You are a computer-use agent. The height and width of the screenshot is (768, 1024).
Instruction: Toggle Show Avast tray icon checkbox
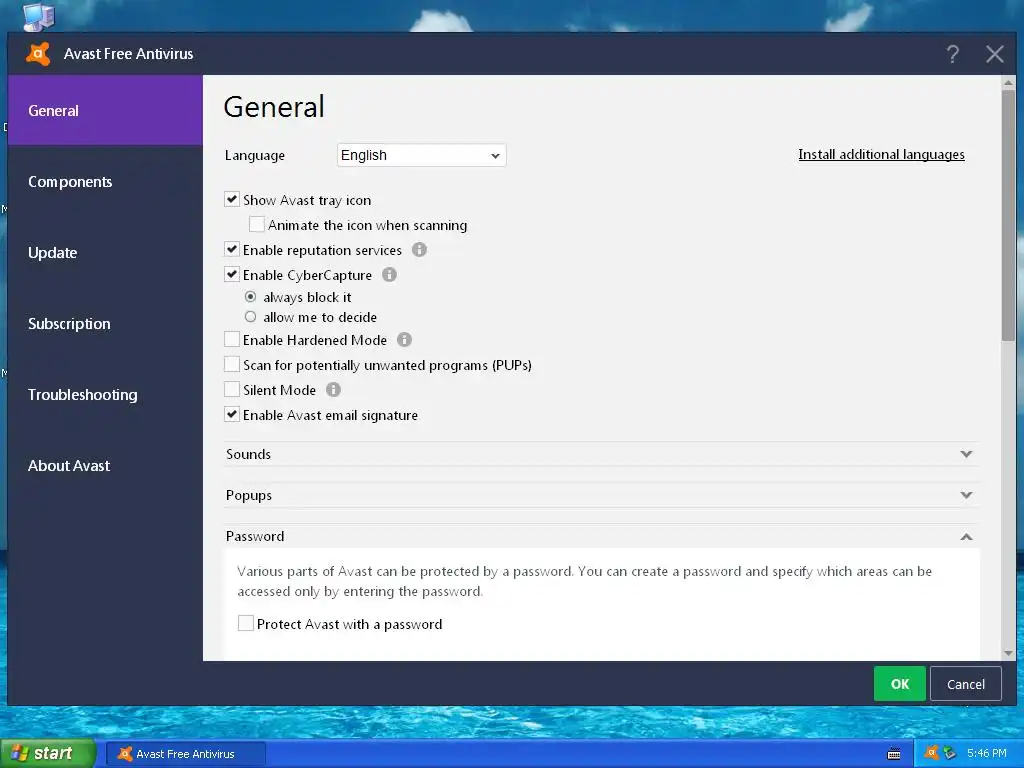(232, 199)
